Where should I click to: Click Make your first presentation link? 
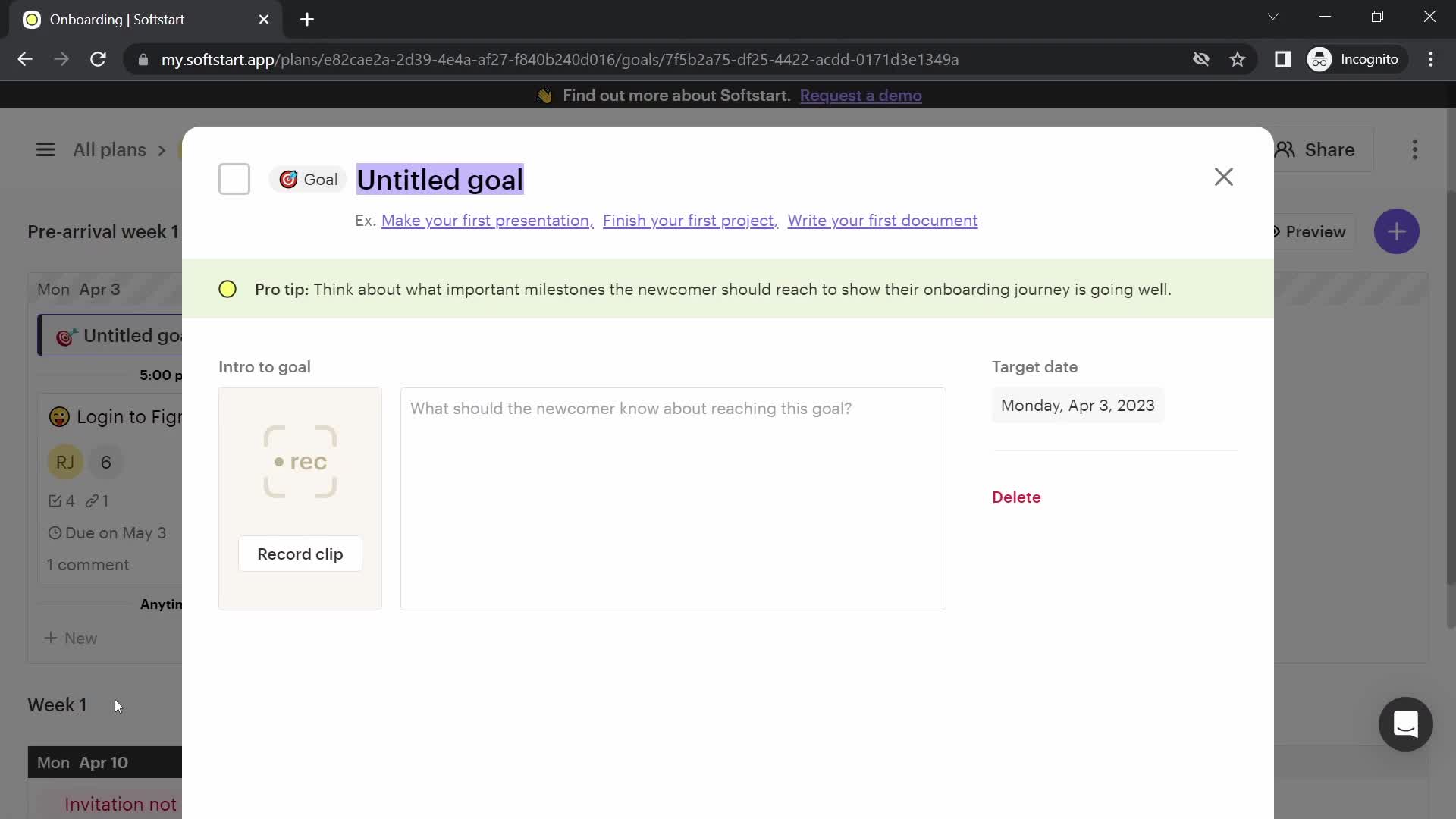(x=486, y=220)
